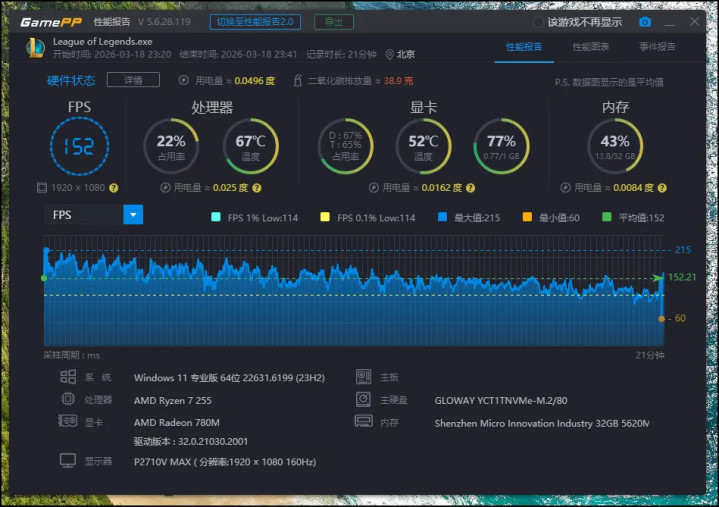
Task: Click the 'AMD Radeon 780M' graphics text
Action: pos(177,422)
